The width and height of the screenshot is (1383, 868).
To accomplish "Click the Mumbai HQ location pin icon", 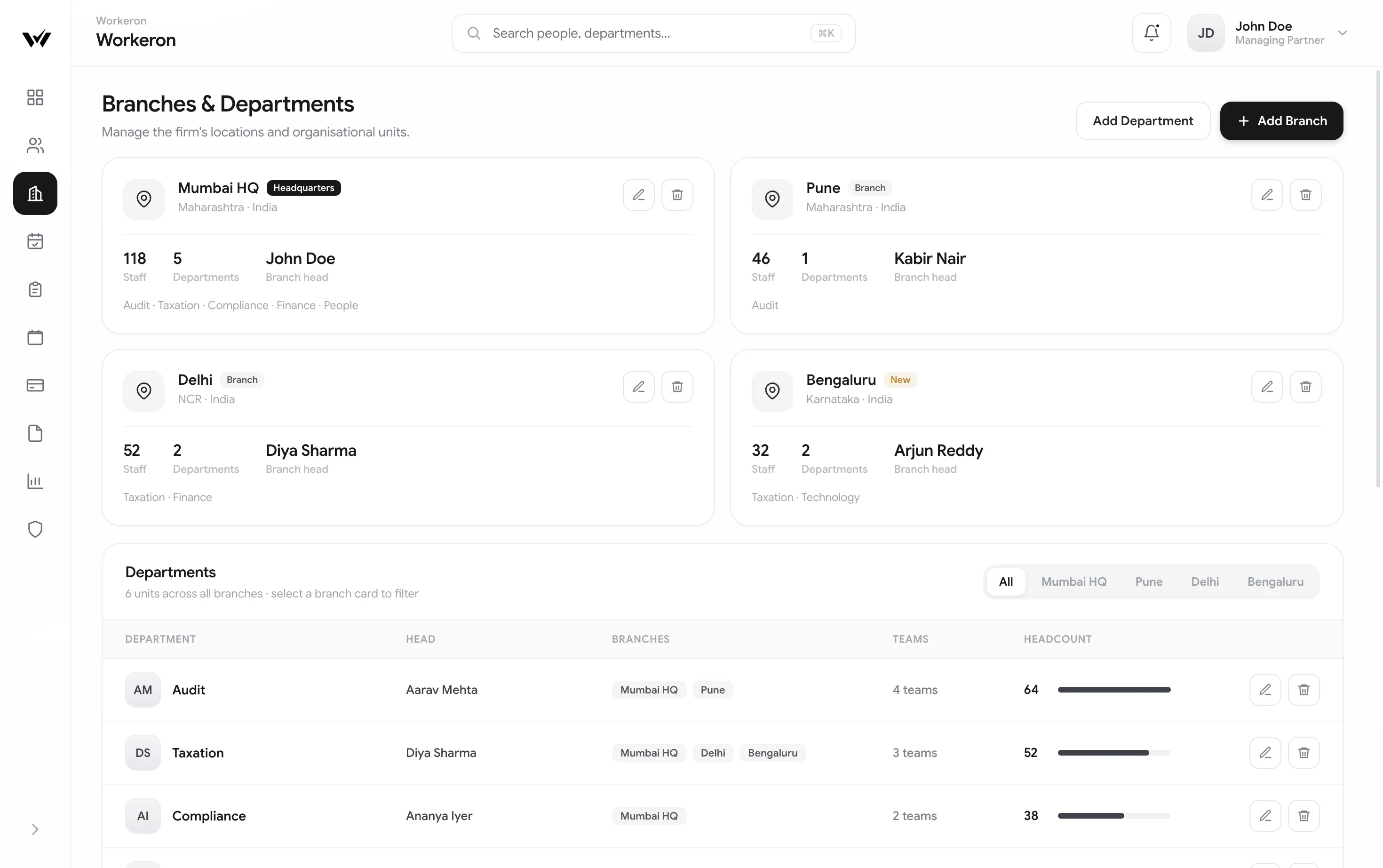I will (x=144, y=199).
